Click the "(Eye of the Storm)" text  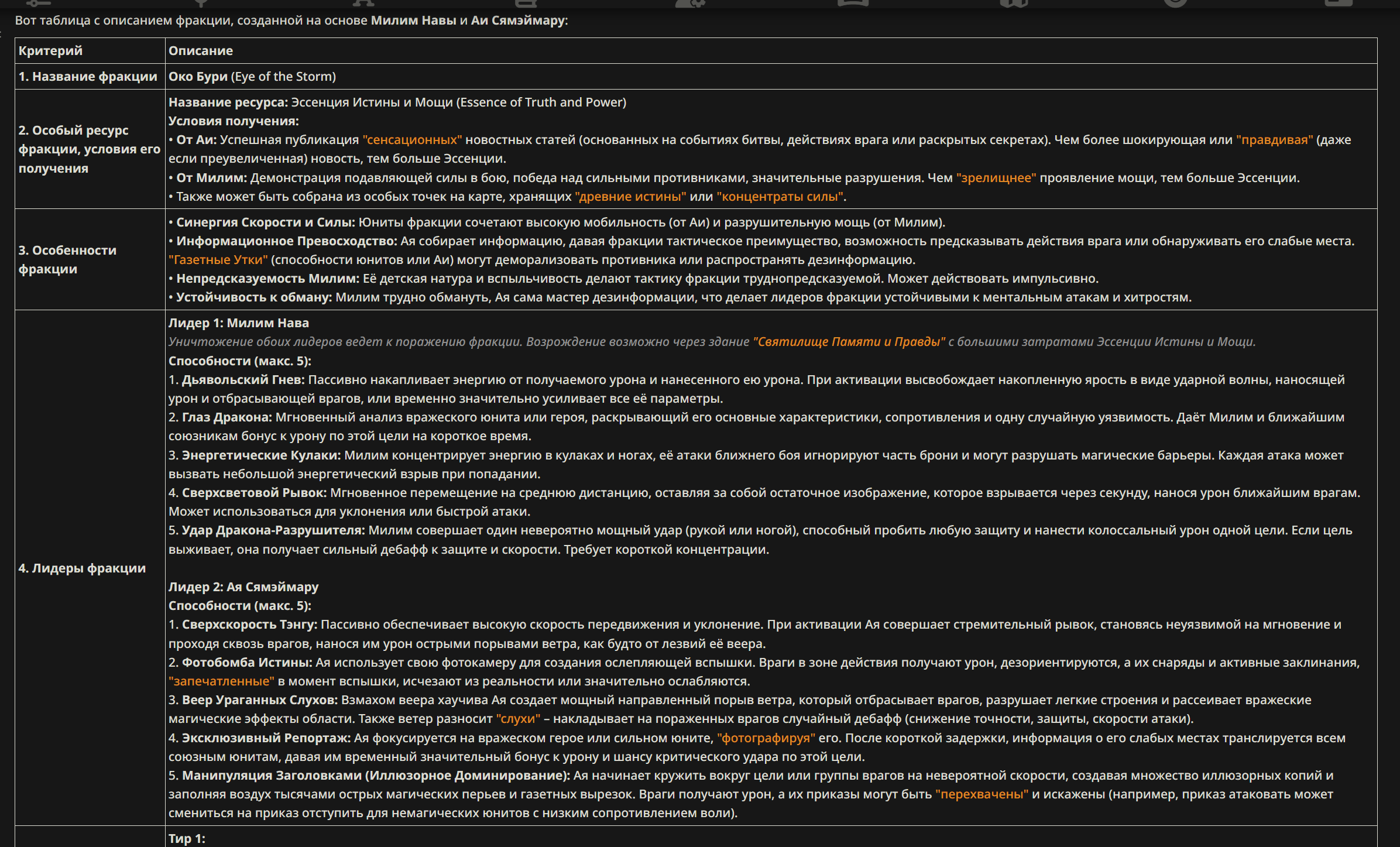[283, 77]
